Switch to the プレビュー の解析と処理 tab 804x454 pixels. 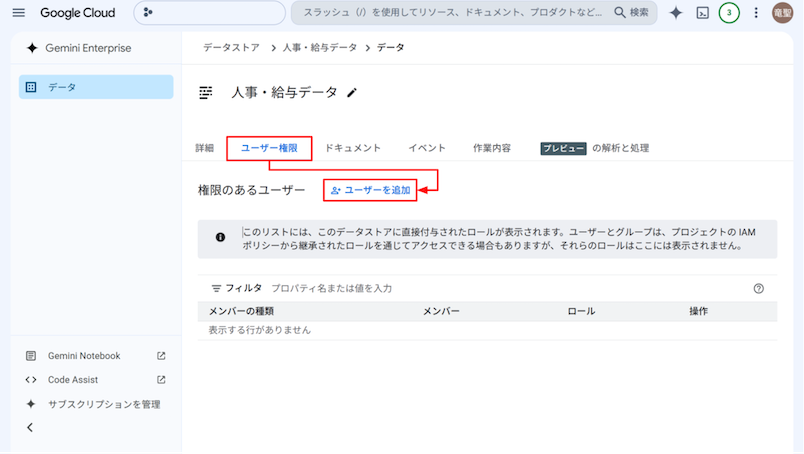point(594,148)
